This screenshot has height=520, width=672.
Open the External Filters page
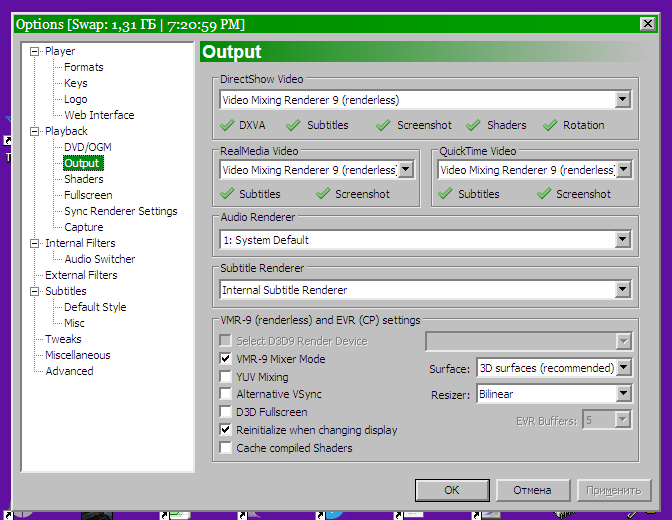[81, 275]
